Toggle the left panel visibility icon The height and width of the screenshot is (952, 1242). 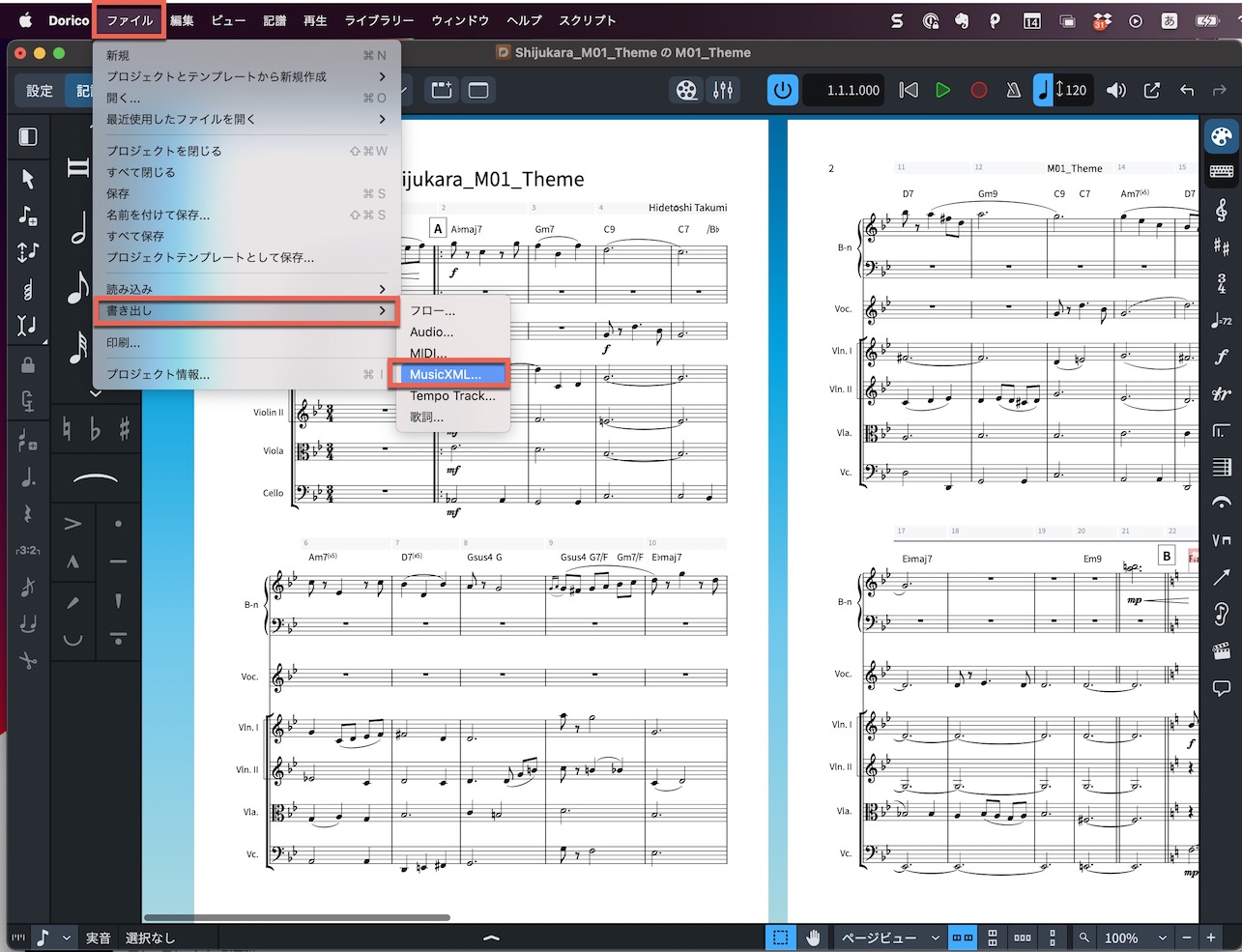point(28,136)
